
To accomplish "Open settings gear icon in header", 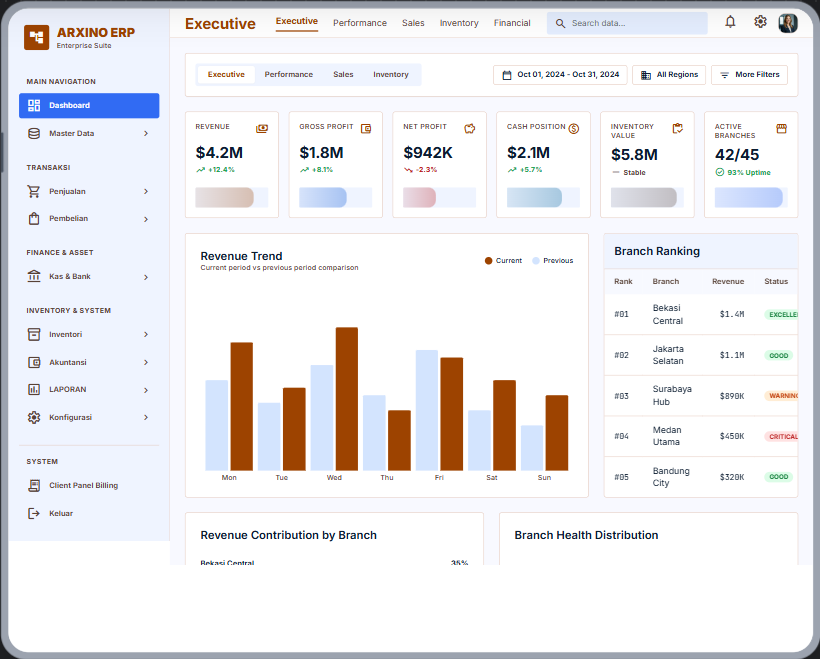I will (760, 22).
